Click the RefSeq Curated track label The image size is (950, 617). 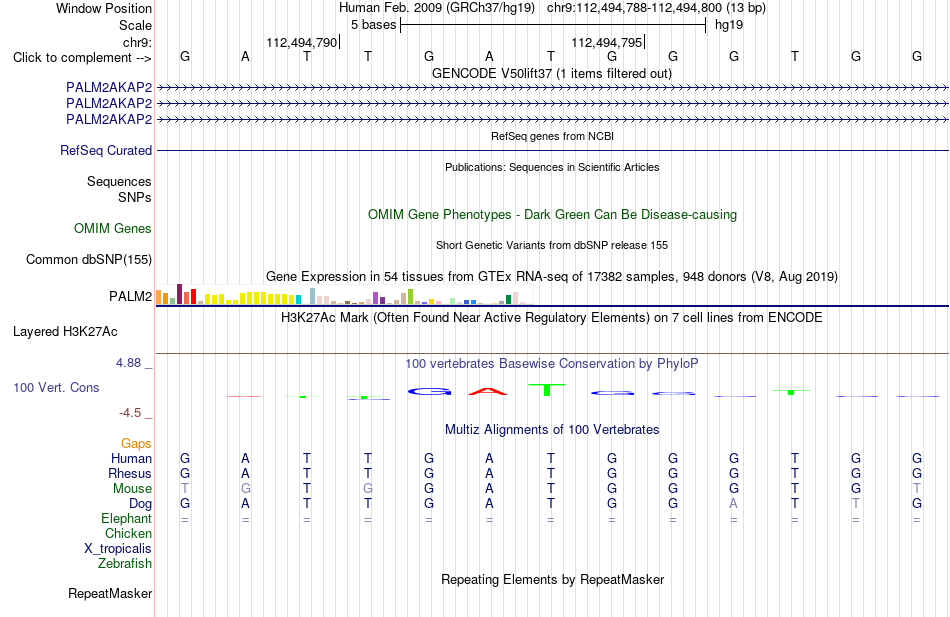pos(106,150)
